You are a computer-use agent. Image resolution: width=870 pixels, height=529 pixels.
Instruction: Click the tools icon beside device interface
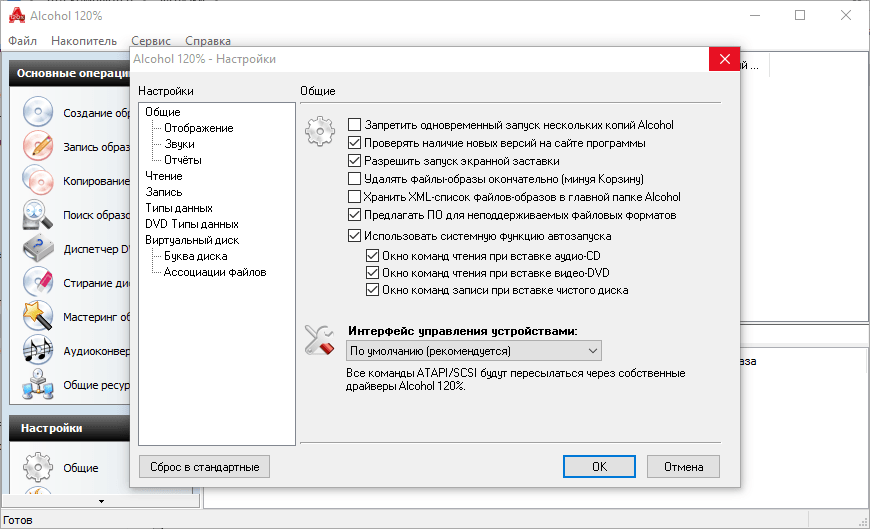(x=320, y=340)
